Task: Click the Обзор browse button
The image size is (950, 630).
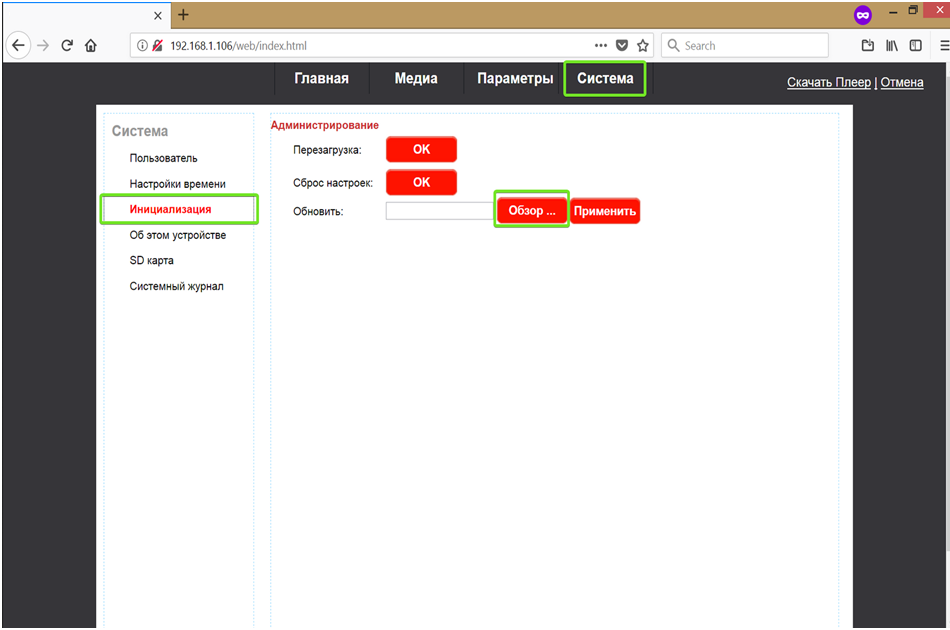Action: pyautogui.click(x=532, y=211)
